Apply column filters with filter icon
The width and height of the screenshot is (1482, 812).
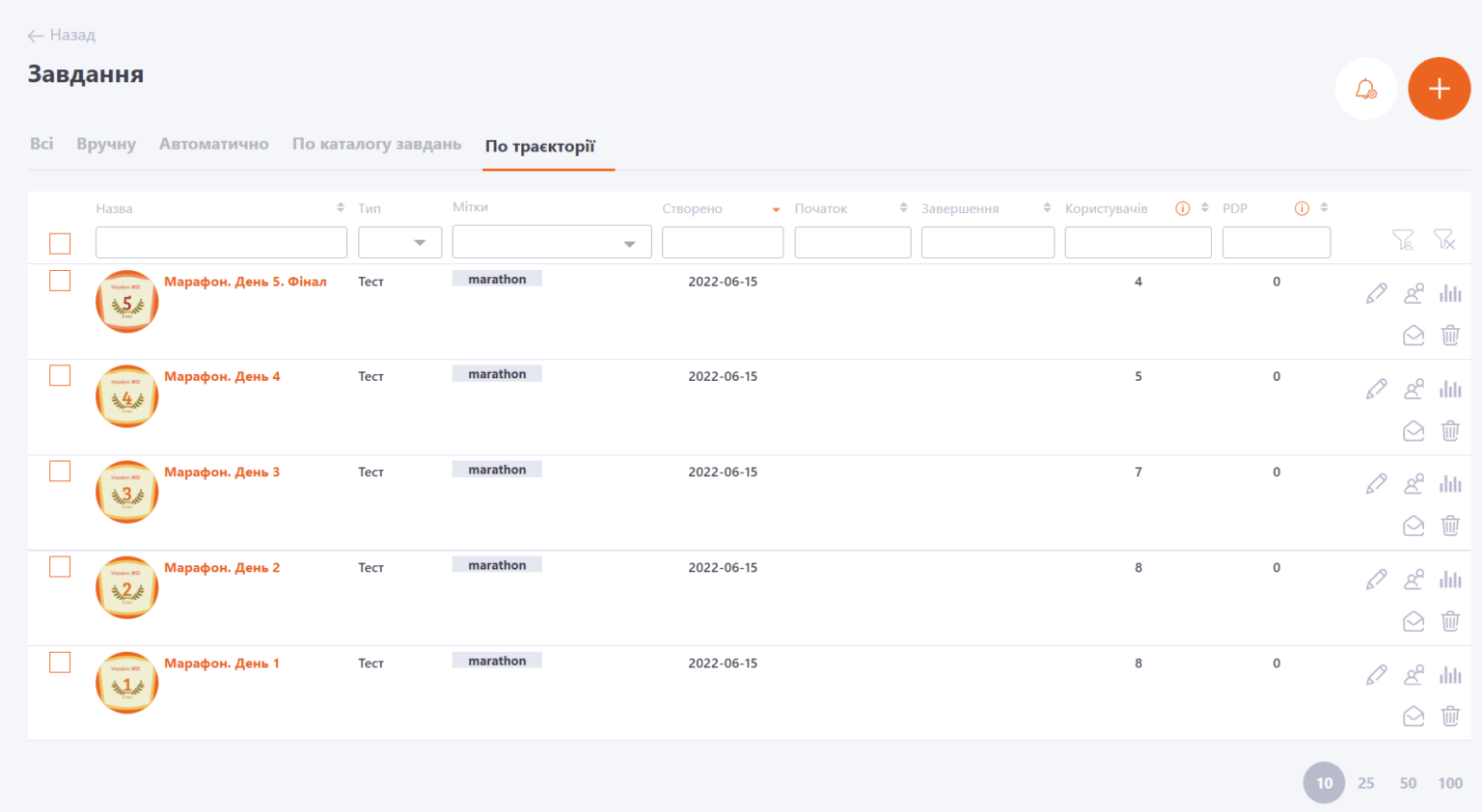click(x=1405, y=241)
